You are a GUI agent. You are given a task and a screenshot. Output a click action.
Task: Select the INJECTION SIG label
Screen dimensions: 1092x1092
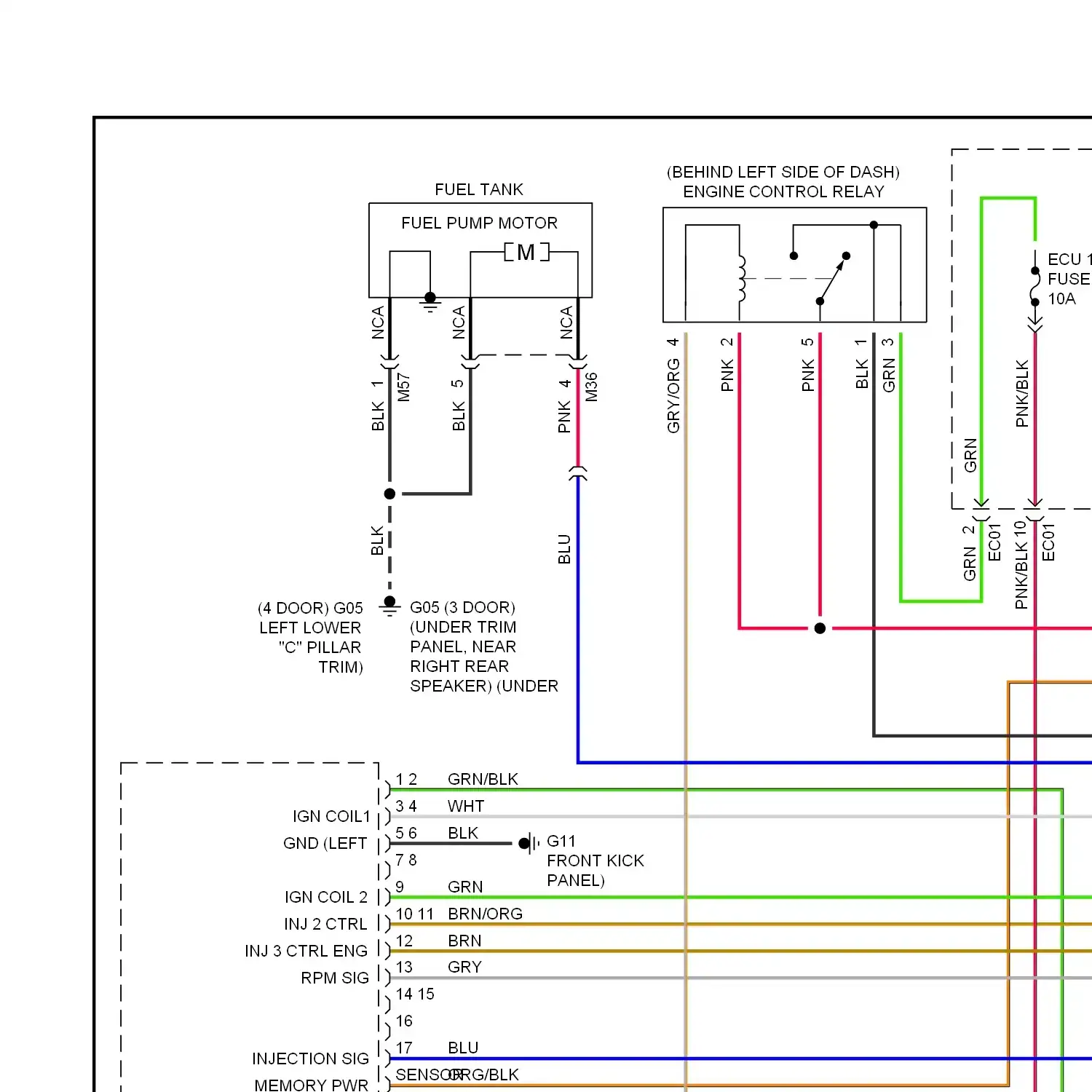[311, 1059]
